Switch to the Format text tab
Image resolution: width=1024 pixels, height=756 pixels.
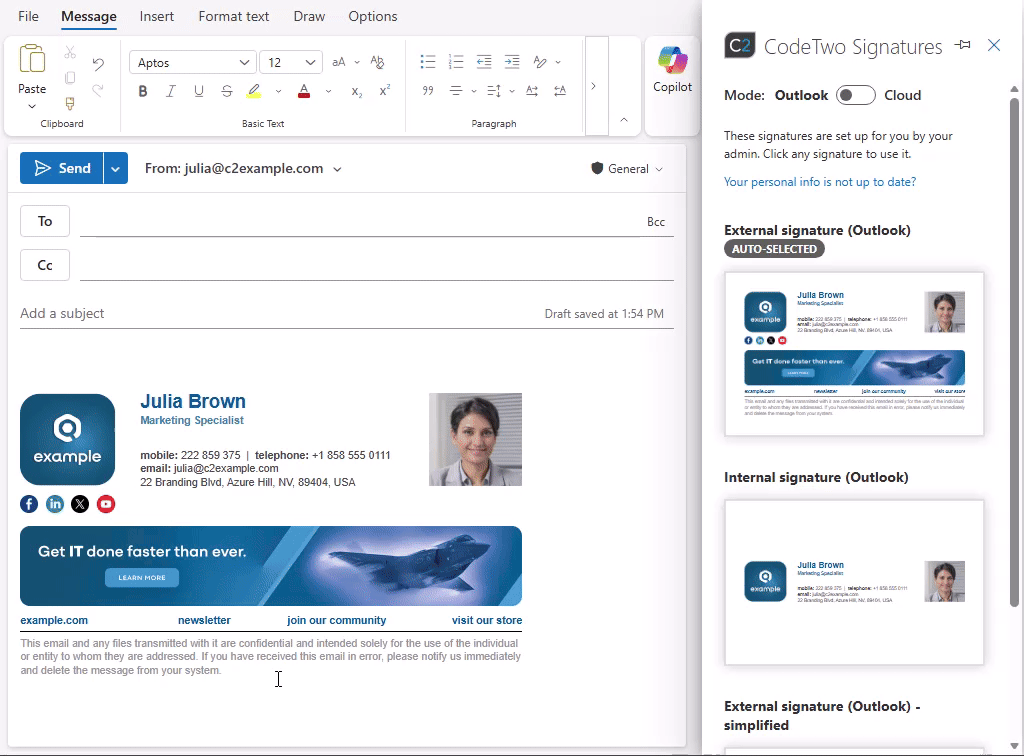234,16
